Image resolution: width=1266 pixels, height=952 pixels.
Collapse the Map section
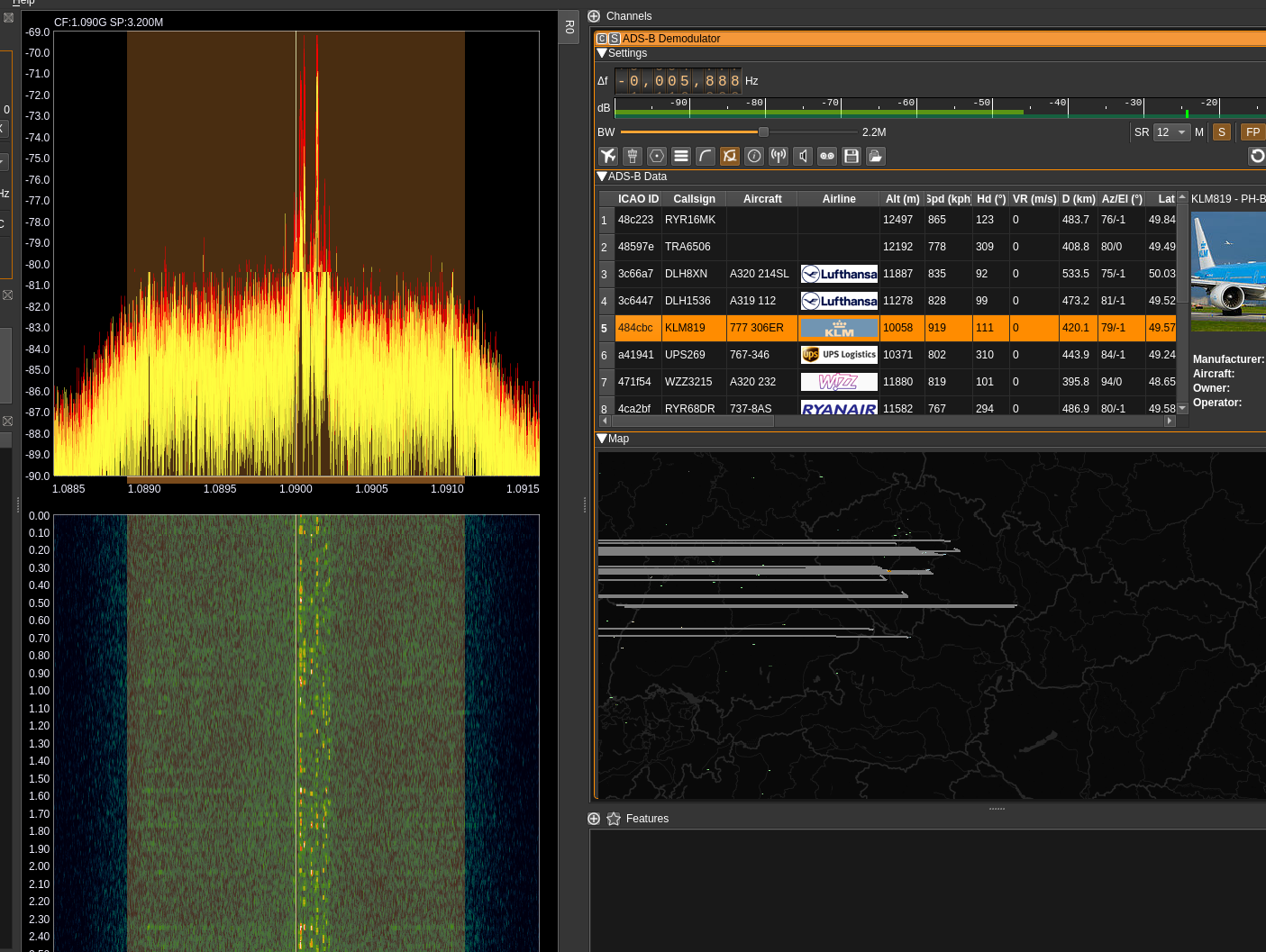tap(602, 439)
